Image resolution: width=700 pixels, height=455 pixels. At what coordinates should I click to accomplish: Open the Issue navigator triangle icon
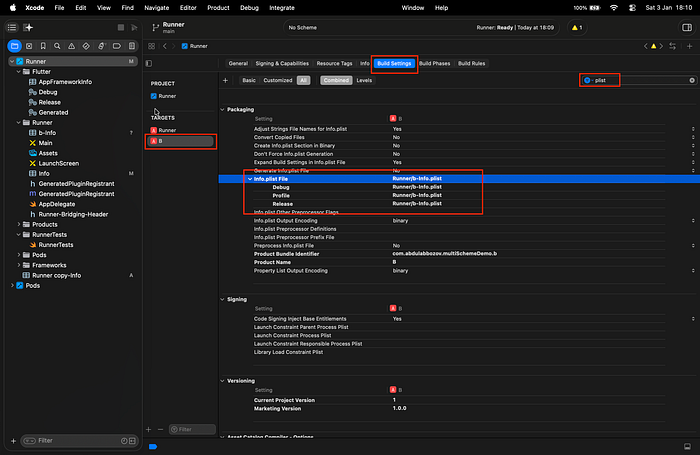pos(71,46)
